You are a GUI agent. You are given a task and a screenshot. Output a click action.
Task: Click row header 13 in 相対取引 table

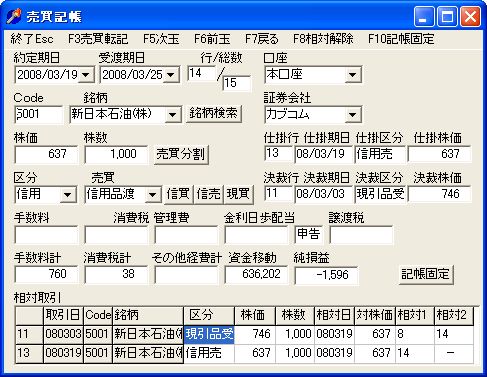[x=29, y=353]
